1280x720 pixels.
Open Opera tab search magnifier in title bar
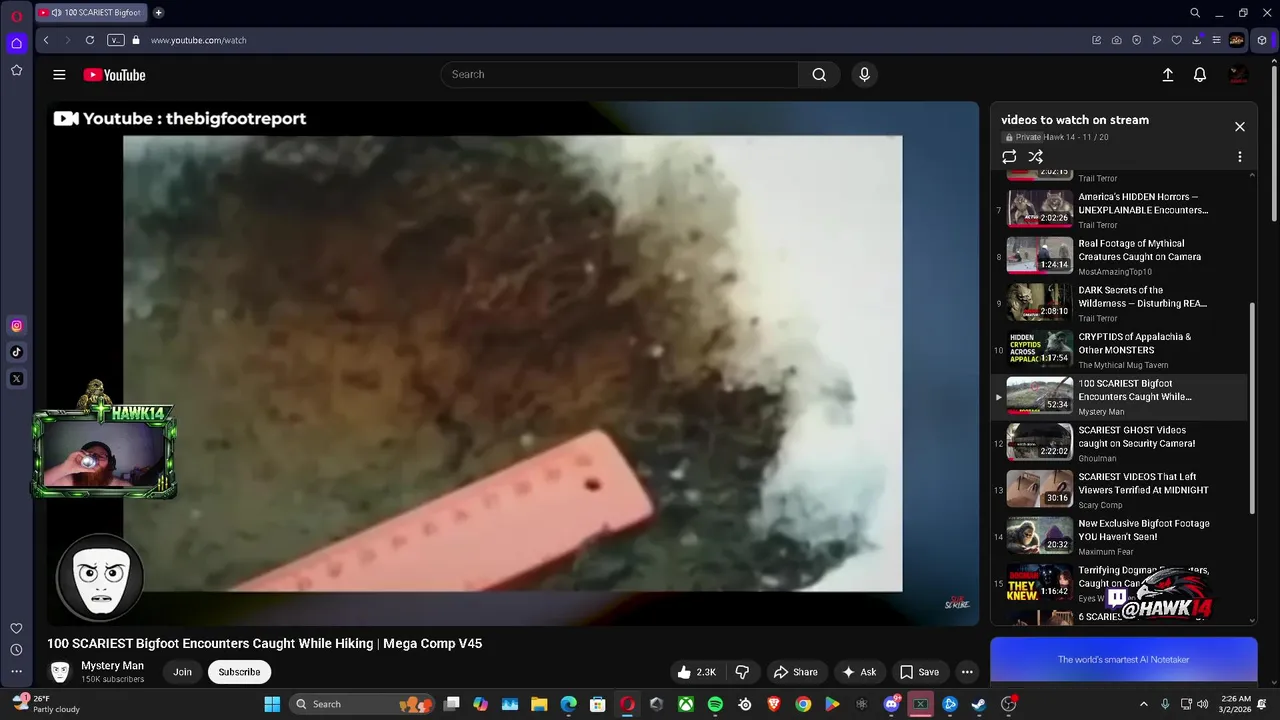(1195, 13)
